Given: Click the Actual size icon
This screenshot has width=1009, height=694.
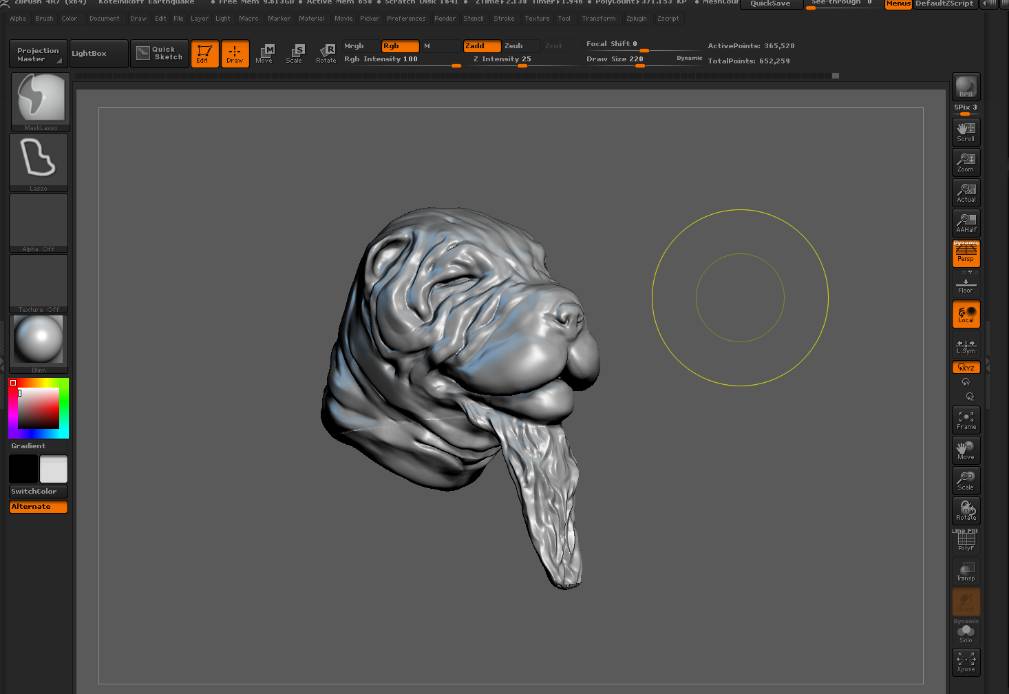Looking at the screenshot, I should tap(966, 192).
